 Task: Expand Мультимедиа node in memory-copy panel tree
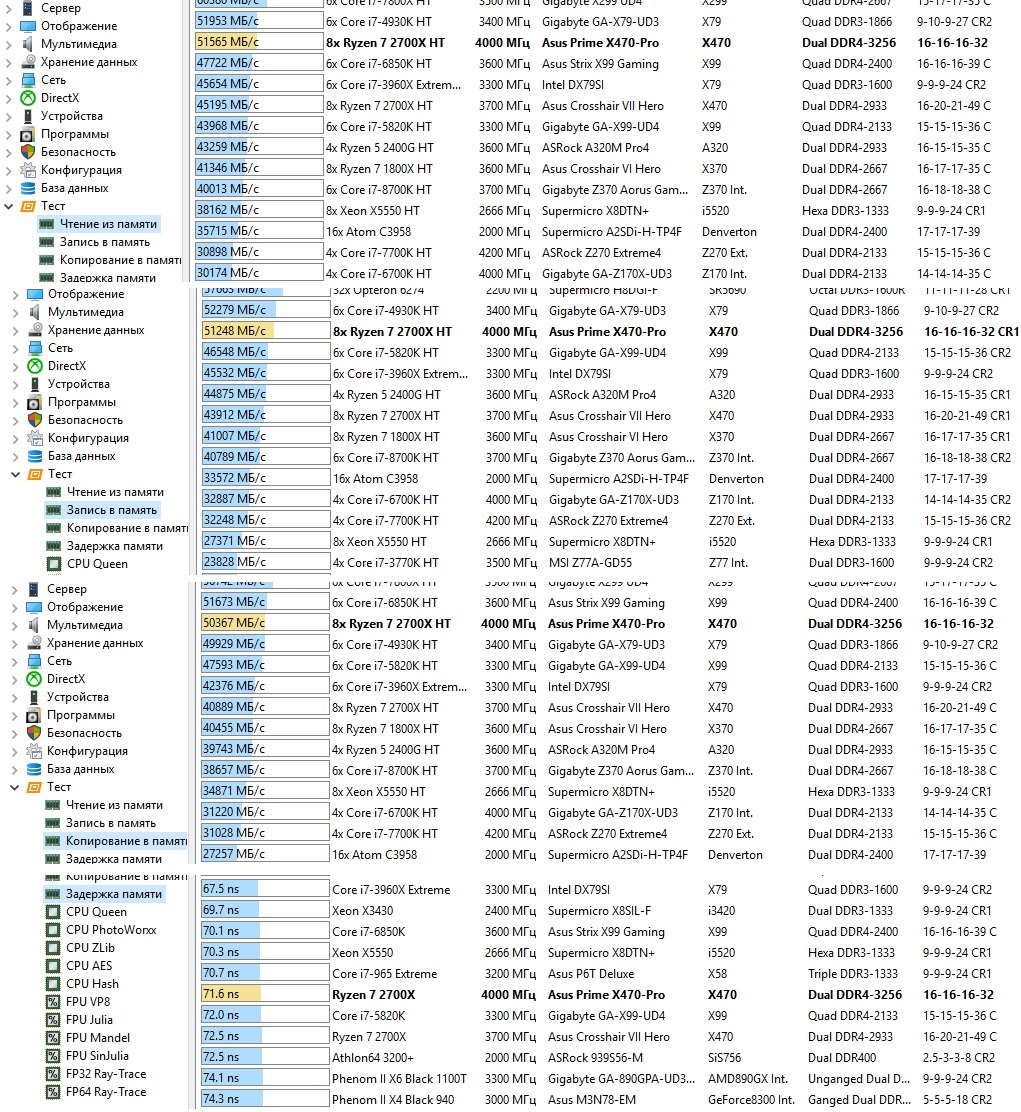coord(15,625)
